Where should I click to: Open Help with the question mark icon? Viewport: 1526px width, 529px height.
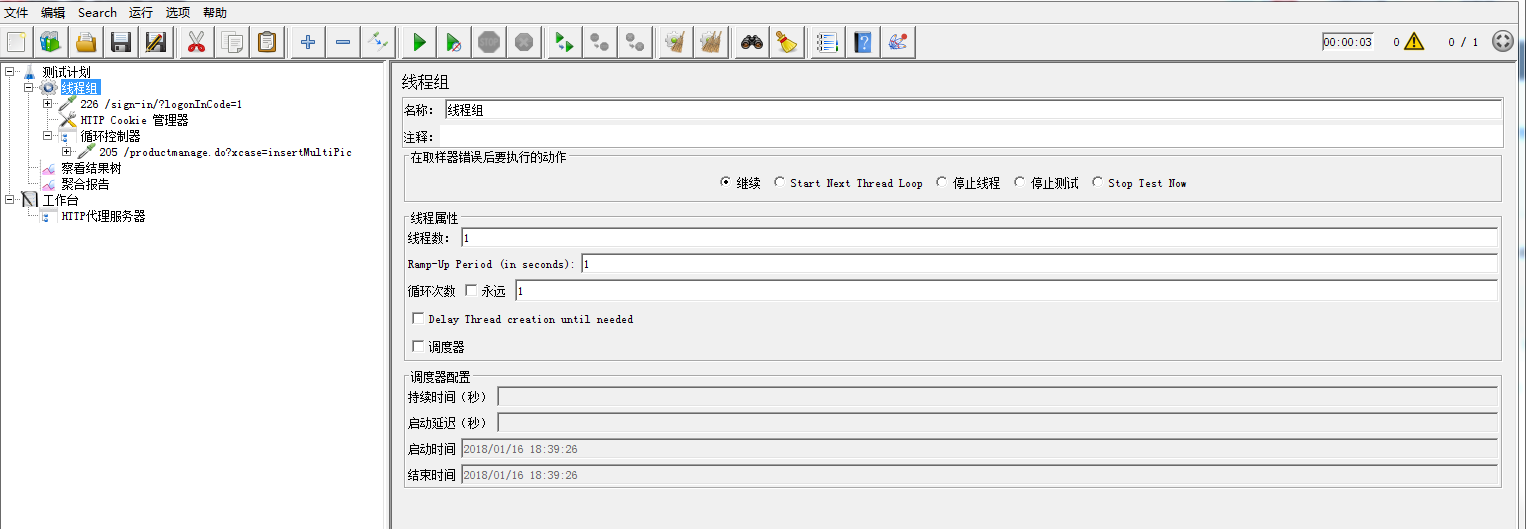[863, 42]
